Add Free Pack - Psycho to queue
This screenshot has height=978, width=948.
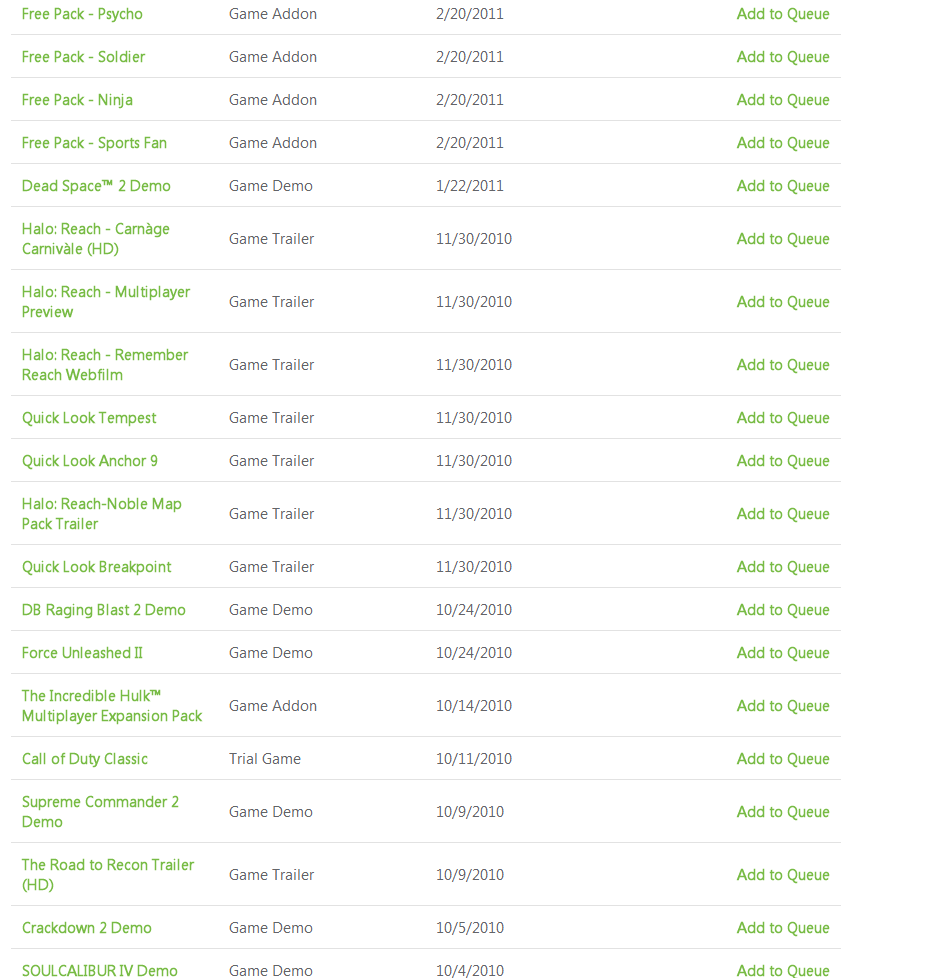(783, 14)
